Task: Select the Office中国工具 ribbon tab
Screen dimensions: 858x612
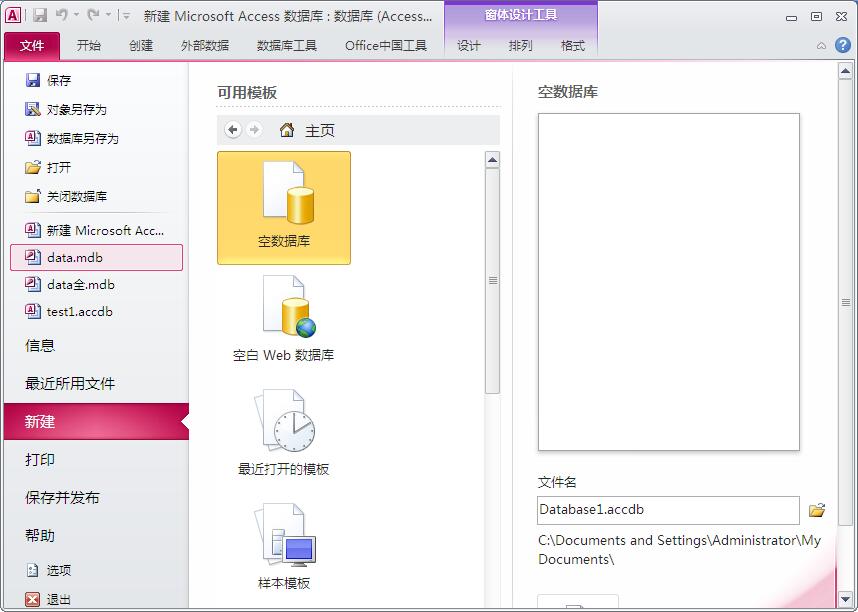Action: (x=386, y=45)
